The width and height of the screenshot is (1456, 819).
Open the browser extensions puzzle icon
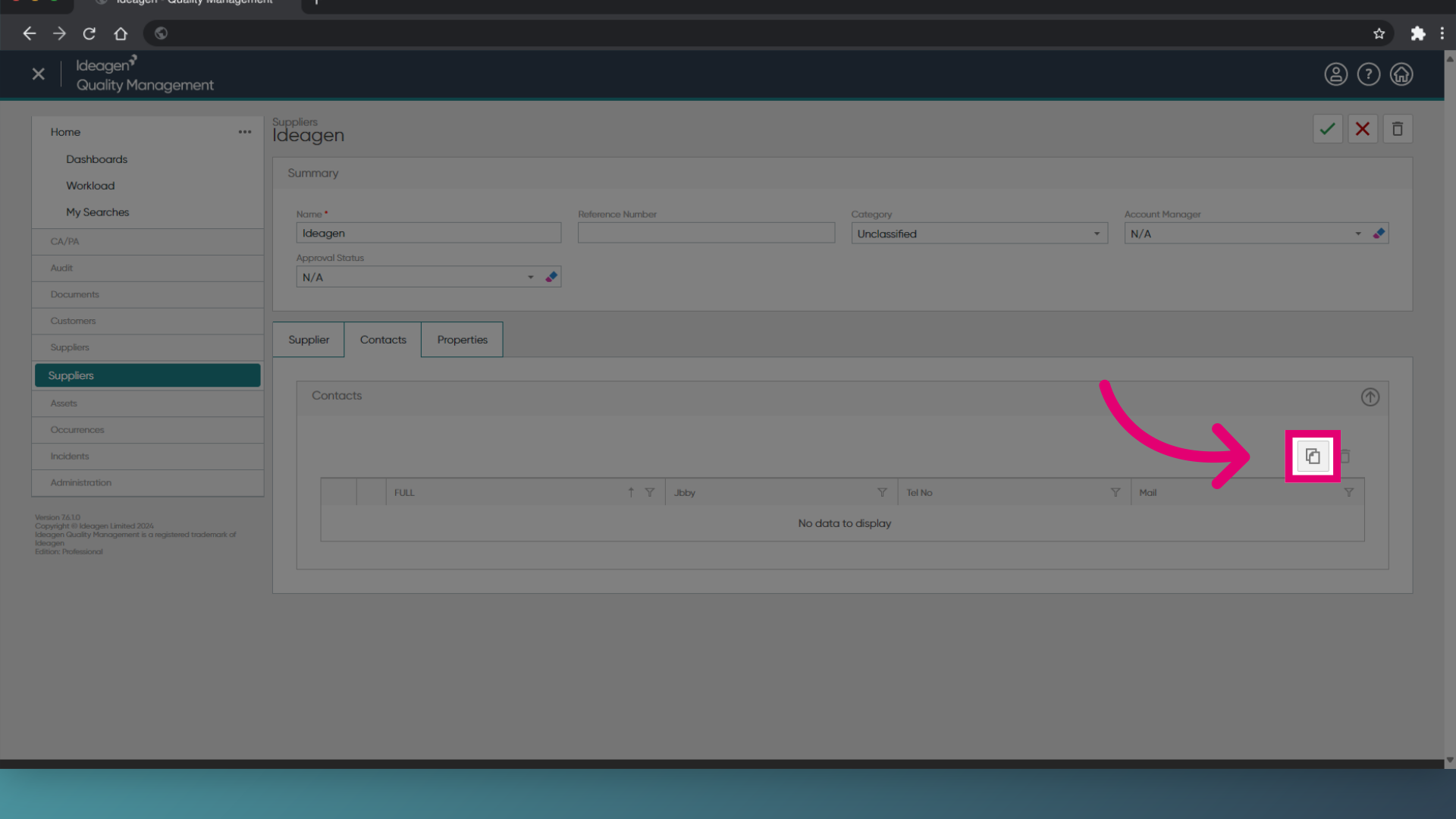pos(1417,33)
